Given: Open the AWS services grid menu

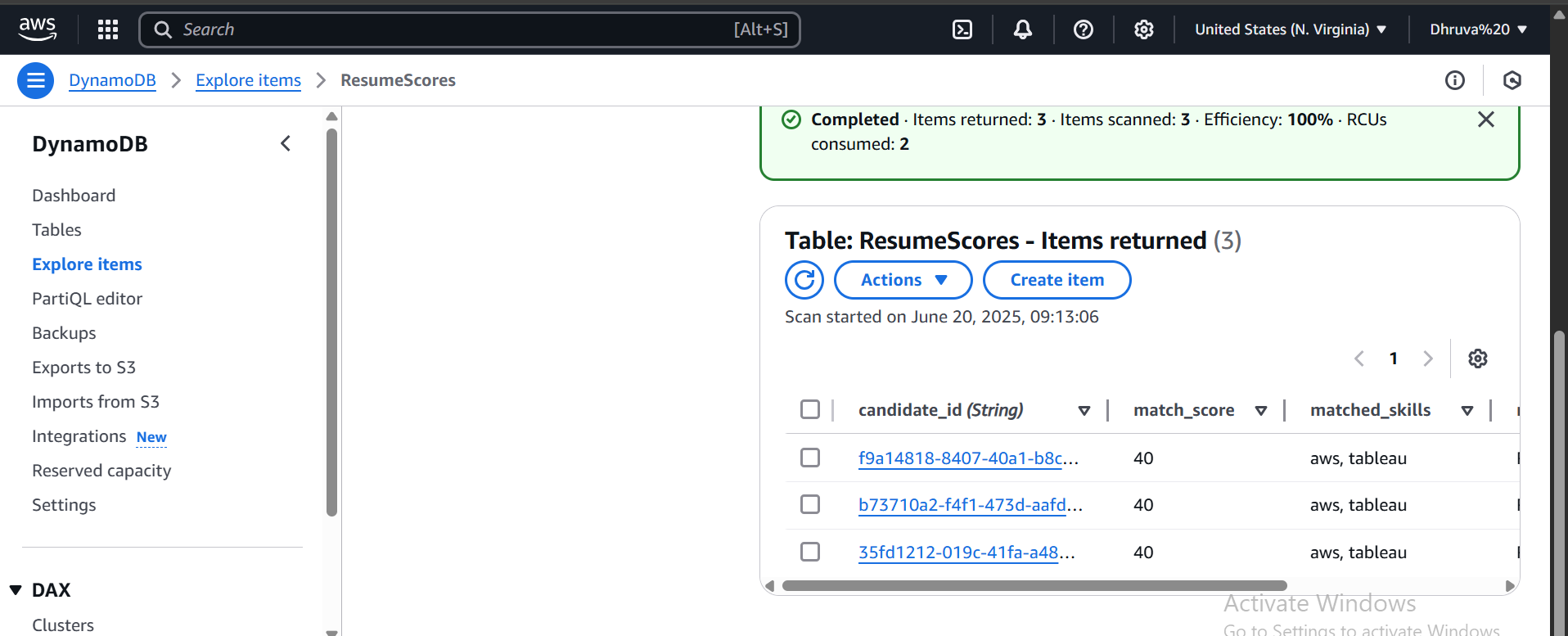Looking at the screenshot, I should point(108,29).
